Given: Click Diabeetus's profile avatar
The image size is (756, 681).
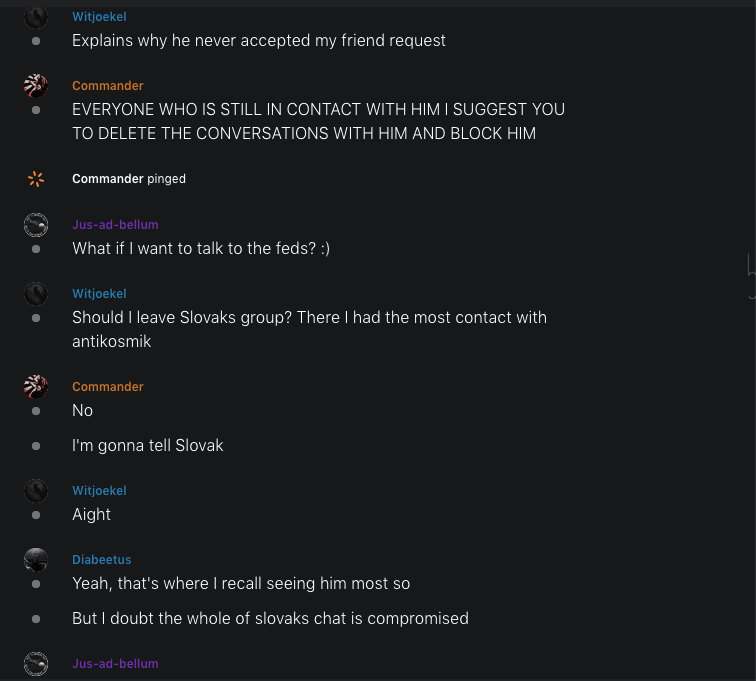Looking at the screenshot, I should [36, 560].
